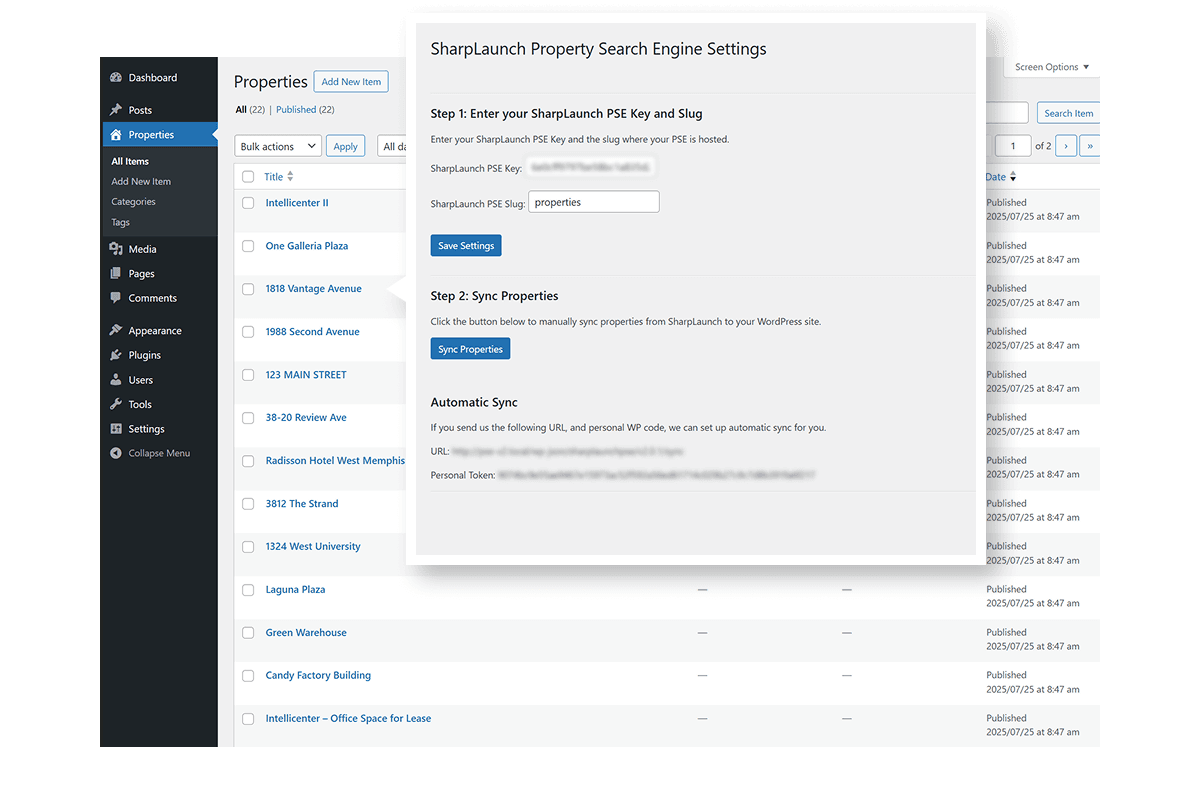Click the Comments bubble icon

pos(116,298)
